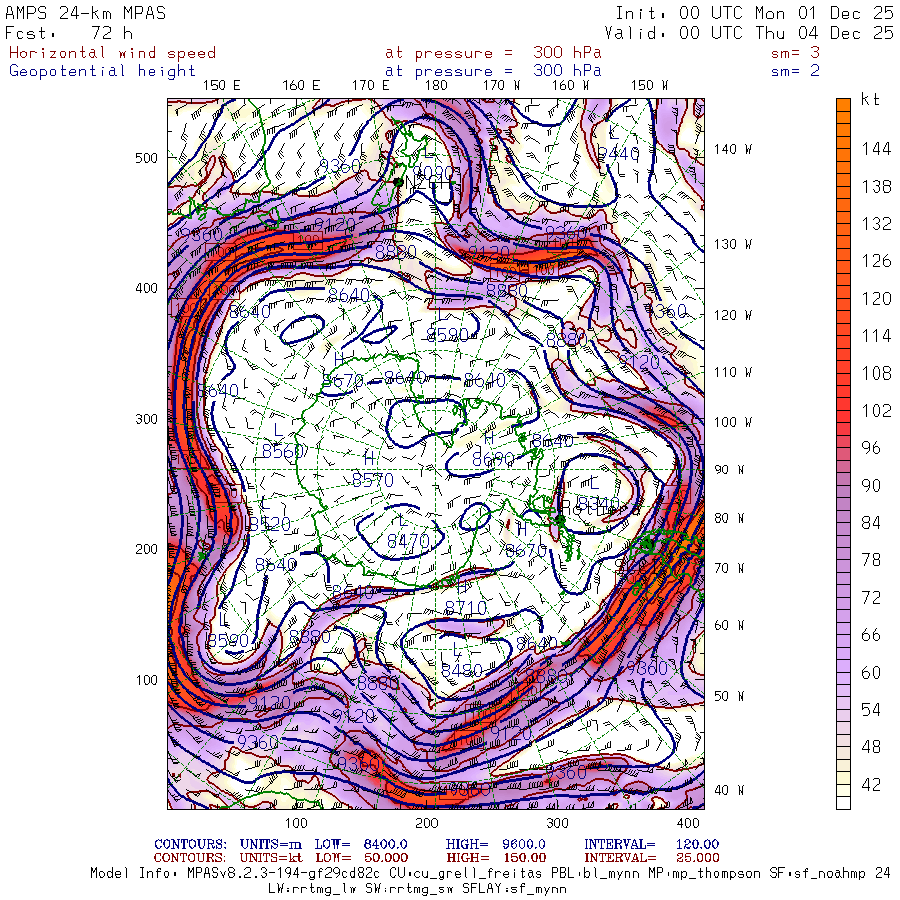Click the red 'INTERVAL= 25.000' value

point(651,858)
